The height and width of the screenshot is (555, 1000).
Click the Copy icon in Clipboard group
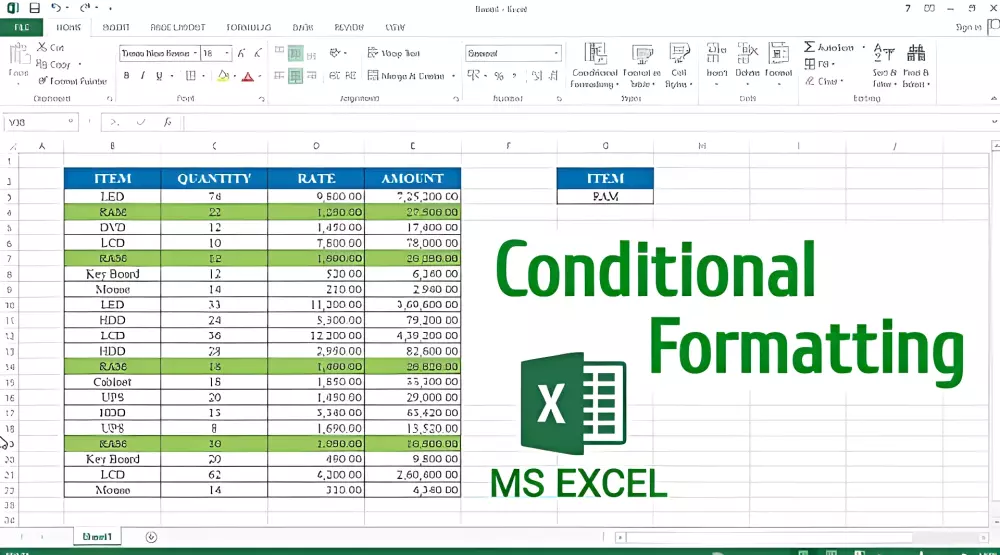41,64
